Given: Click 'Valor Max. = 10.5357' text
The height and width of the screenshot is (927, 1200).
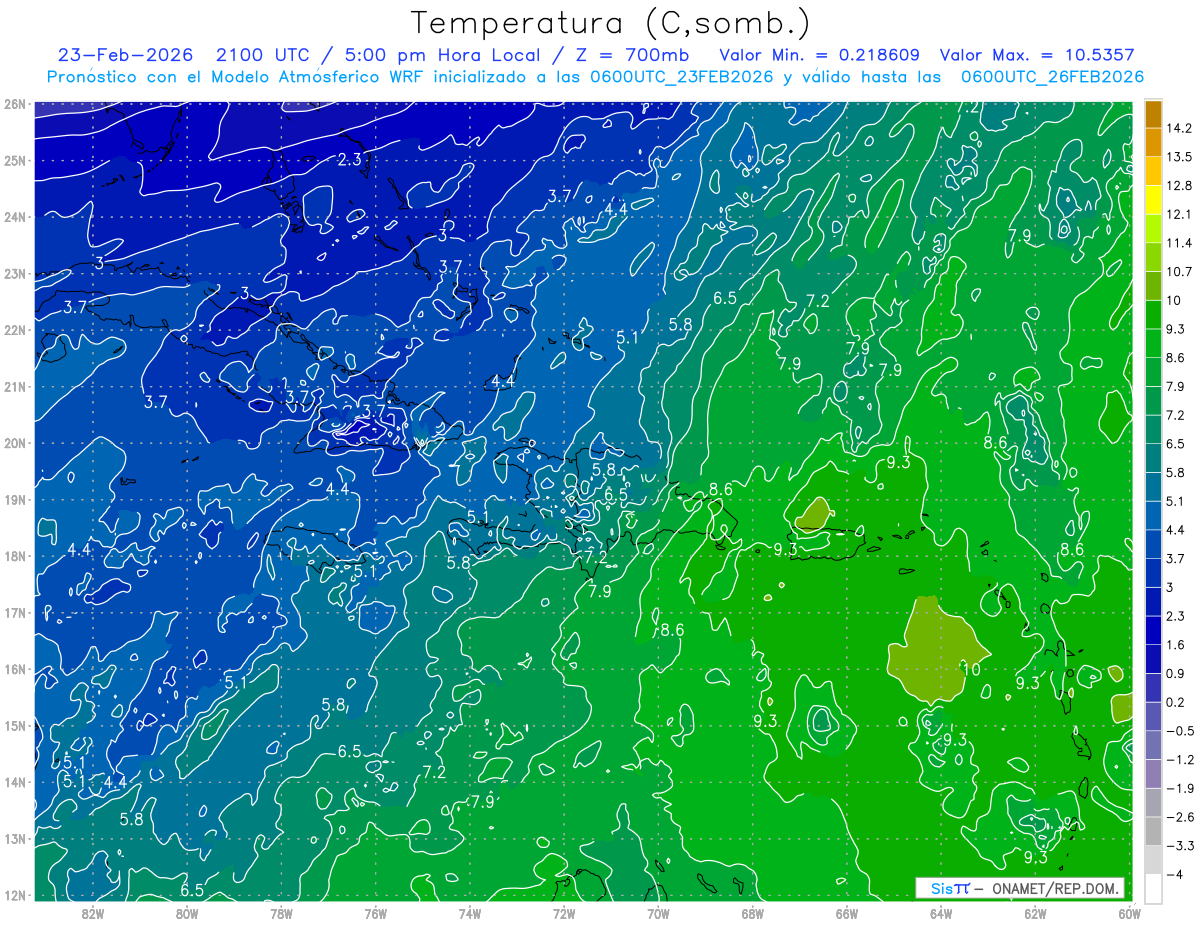Looking at the screenshot, I should pyautogui.click(x=1037, y=55).
